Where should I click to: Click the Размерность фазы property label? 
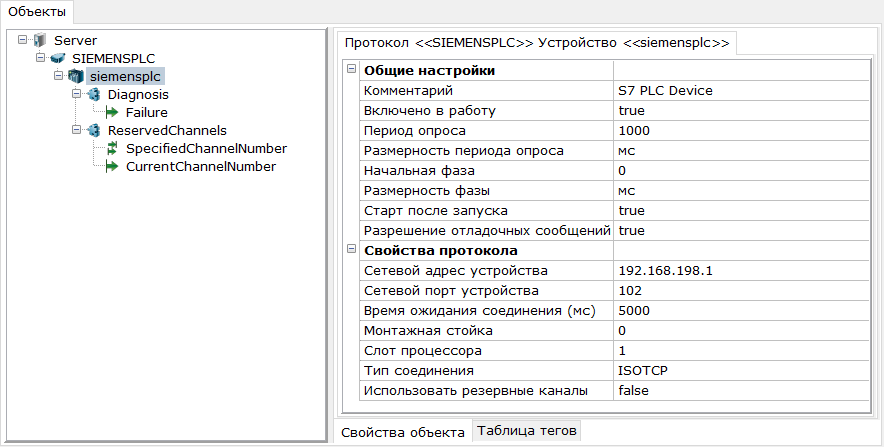click(427, 191)
